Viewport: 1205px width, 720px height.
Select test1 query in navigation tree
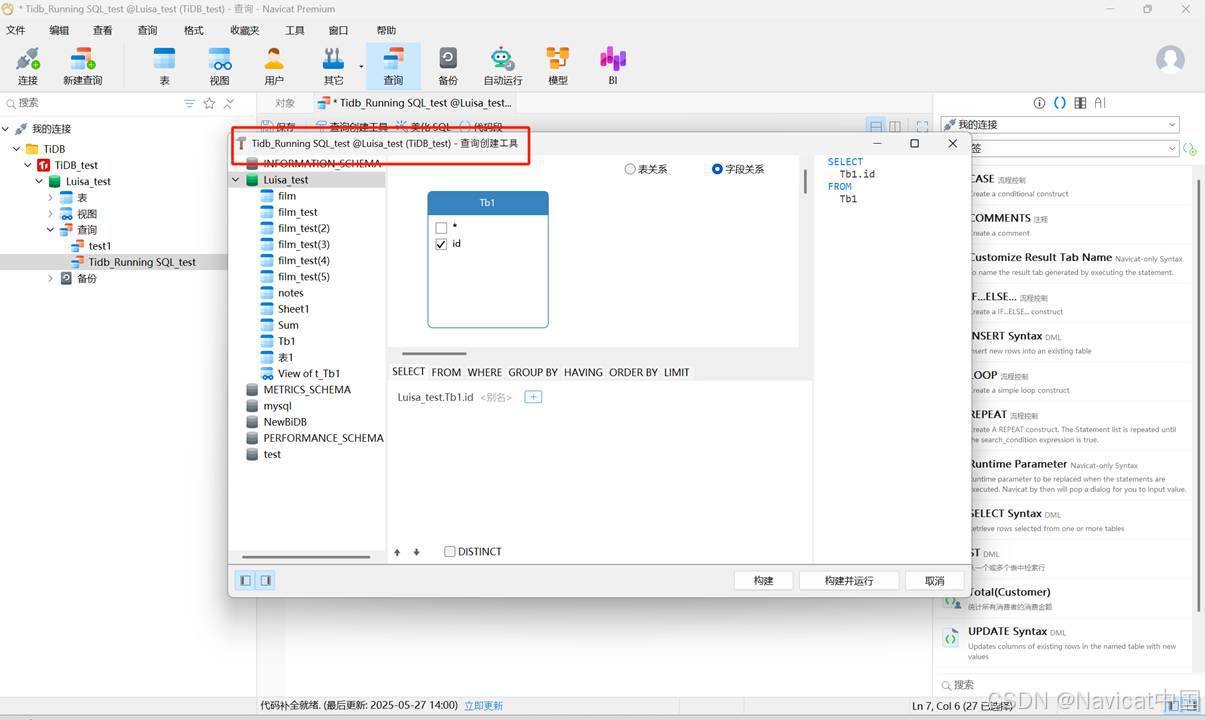click(x=99, y=246)
